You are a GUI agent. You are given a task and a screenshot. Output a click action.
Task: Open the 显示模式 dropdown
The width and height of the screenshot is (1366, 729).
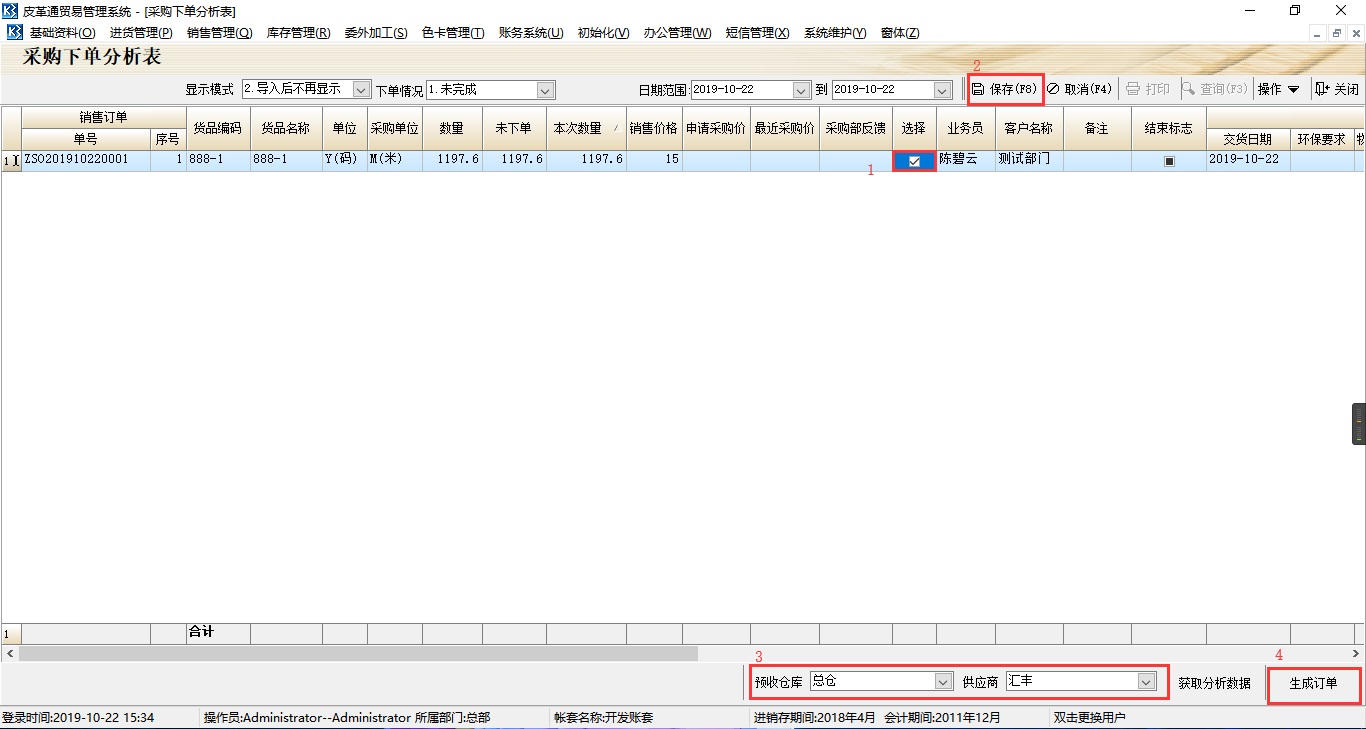360,89
